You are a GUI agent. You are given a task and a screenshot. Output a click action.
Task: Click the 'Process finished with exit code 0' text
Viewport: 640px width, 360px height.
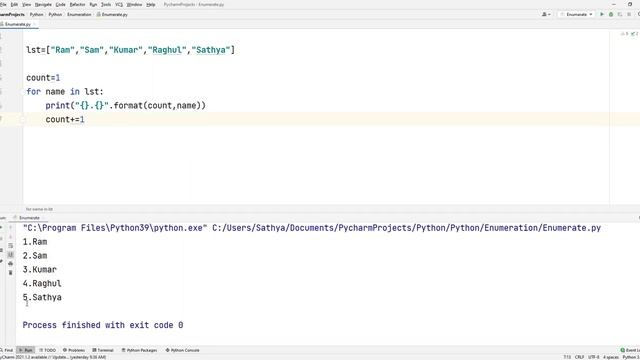pyautogui.click(x=103, y=325)
